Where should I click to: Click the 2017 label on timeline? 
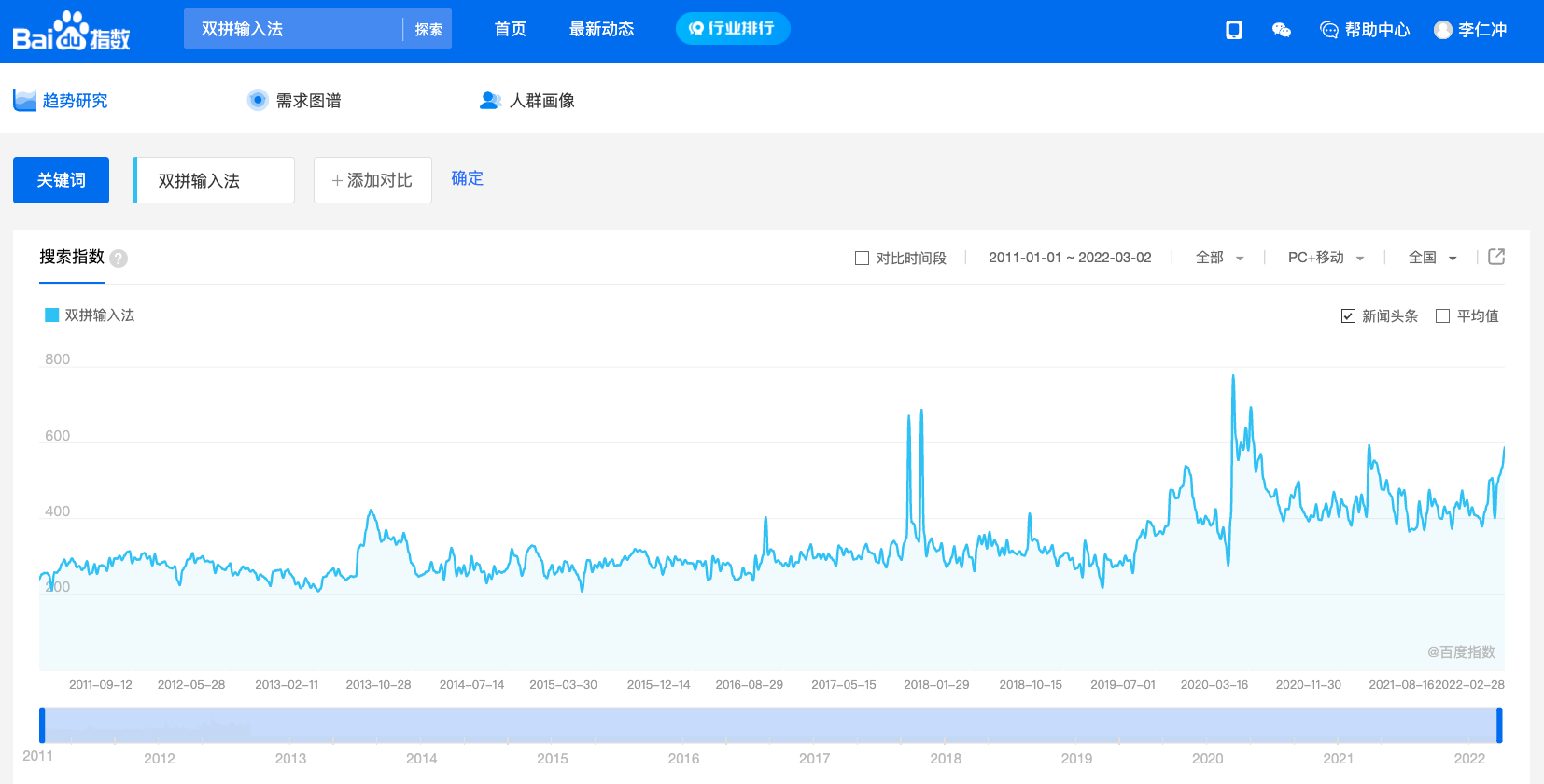coord(814,759)
